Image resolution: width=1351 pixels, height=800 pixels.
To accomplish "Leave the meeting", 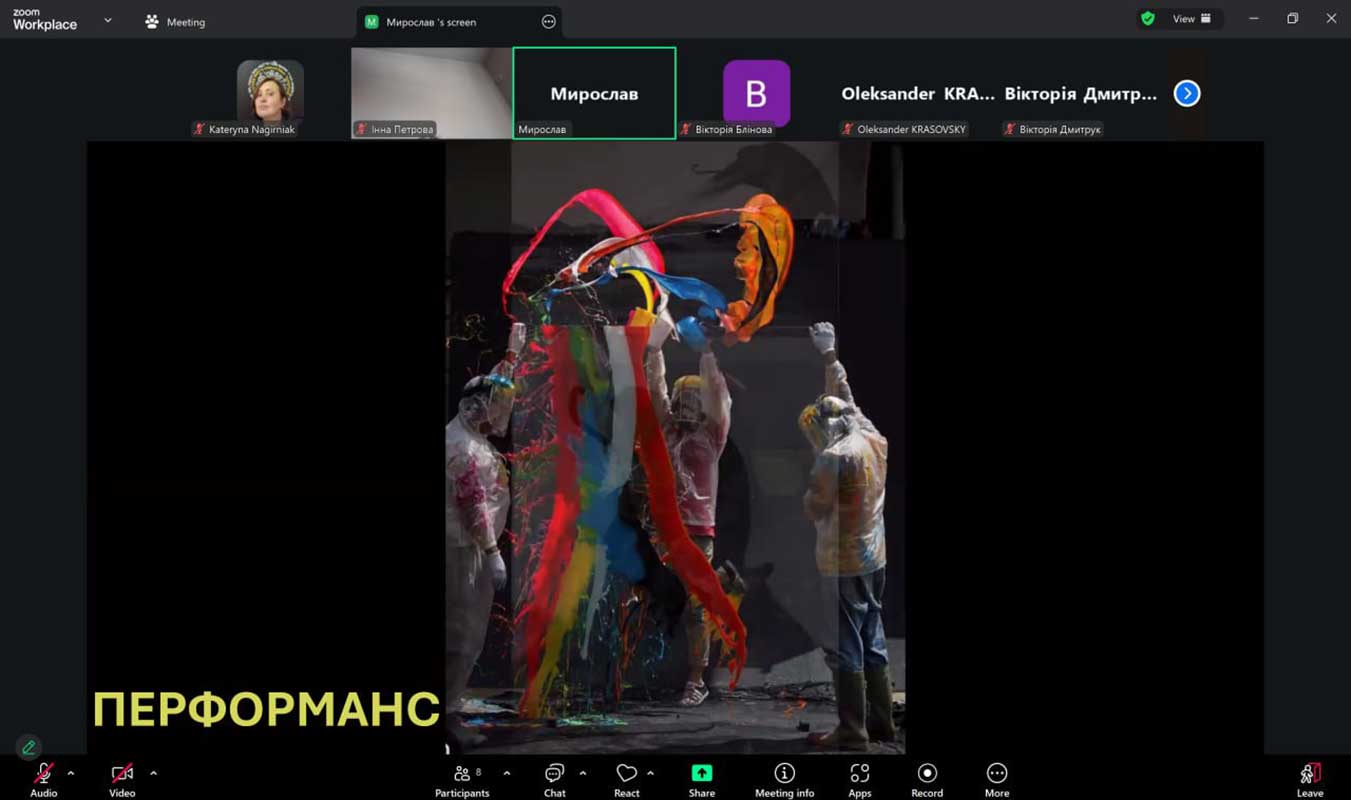I will (x=1309, y=778).
